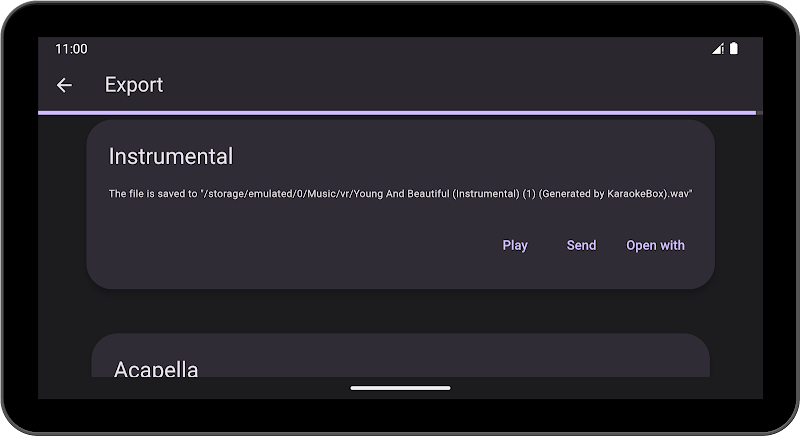The height and width of the screenshot is (436, 800).
Task: Select the saved file path text
Action: click(401, 194)
